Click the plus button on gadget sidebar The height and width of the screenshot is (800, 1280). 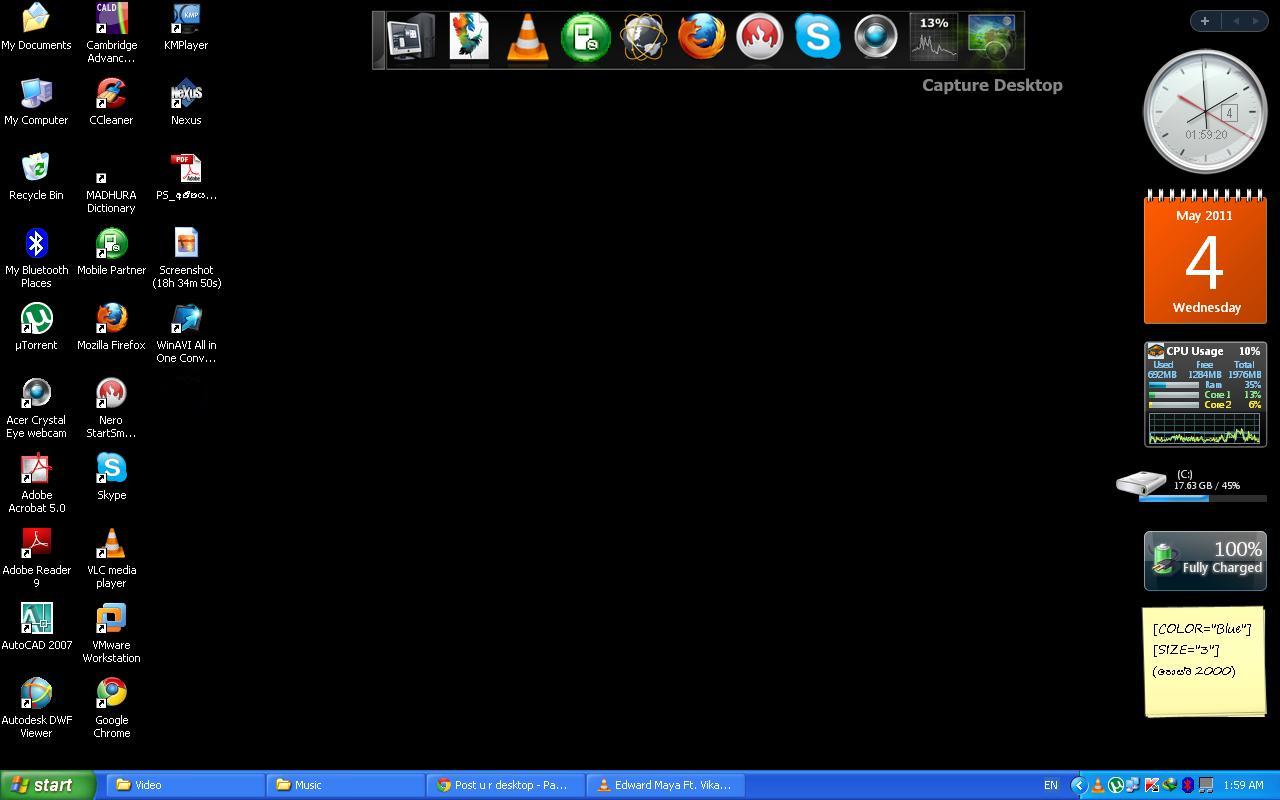pos(1205,21)
